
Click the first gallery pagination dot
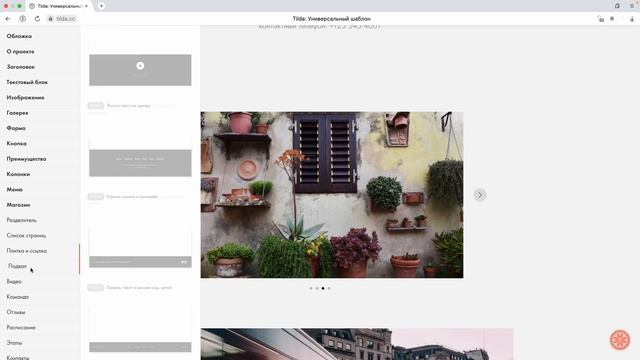tap(311, 288)
